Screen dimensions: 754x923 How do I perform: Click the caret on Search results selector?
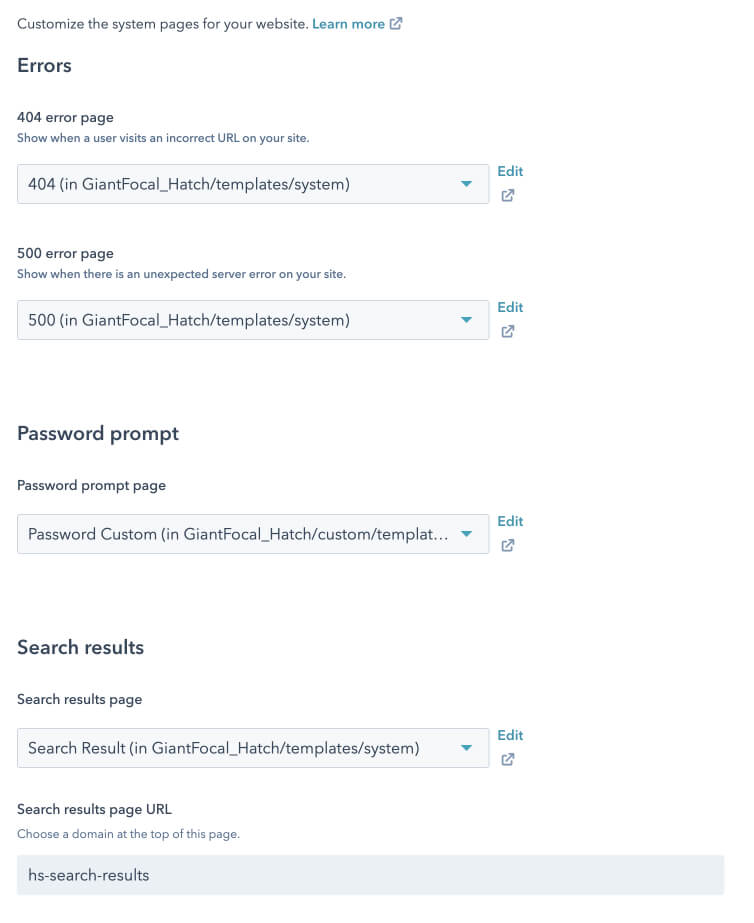(465, 748)
